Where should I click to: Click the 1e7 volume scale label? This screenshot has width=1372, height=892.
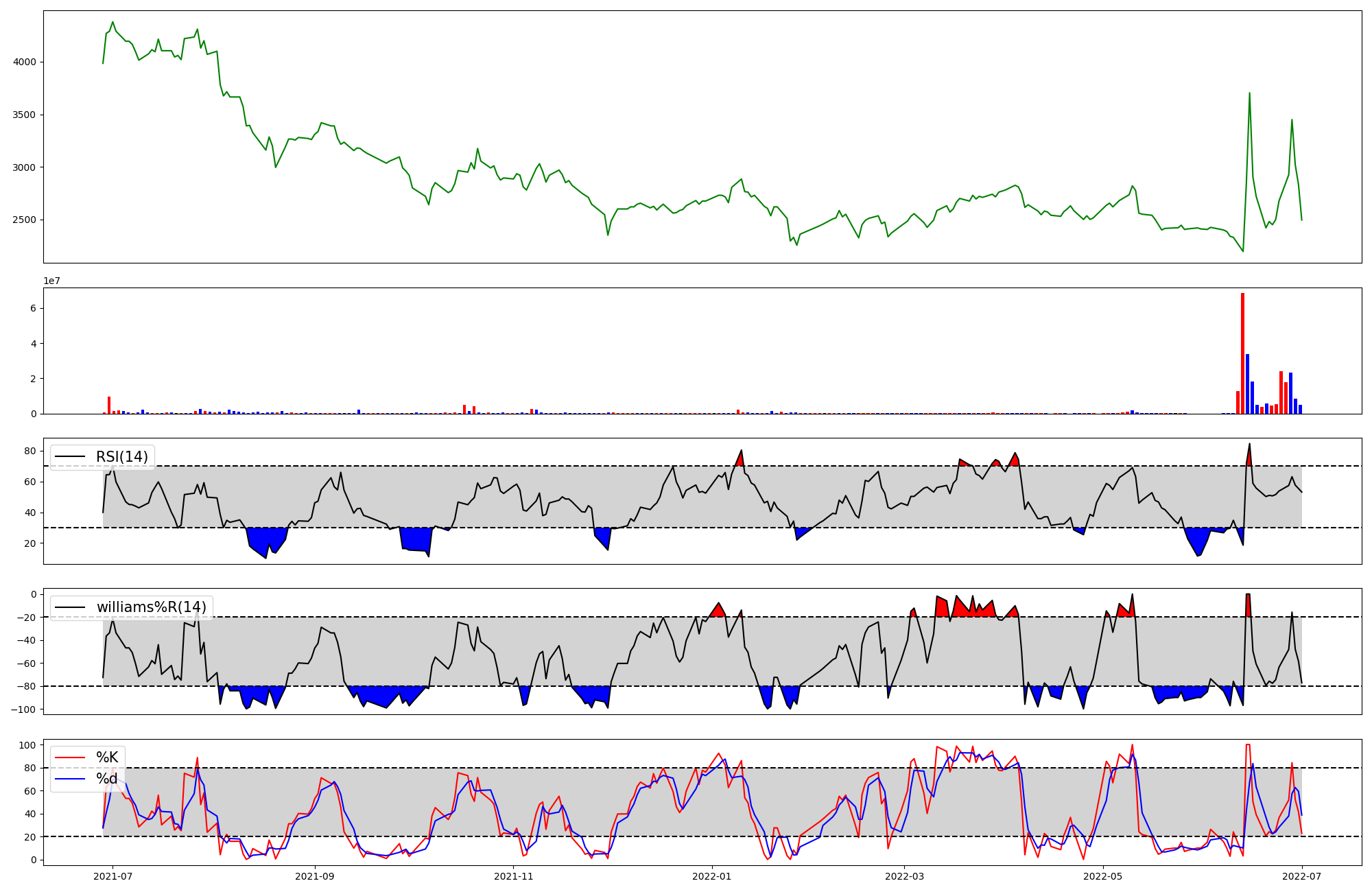[x=54, y=281]
